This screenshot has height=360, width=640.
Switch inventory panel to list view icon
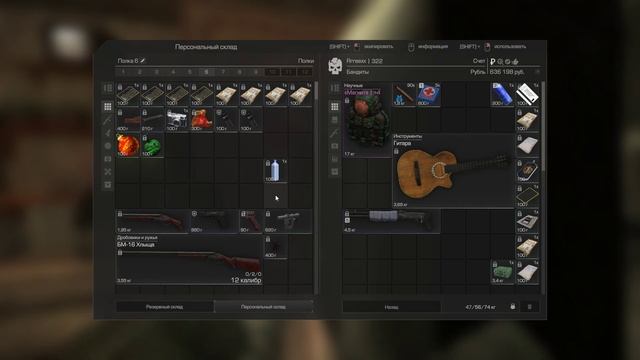click(335, 88)
